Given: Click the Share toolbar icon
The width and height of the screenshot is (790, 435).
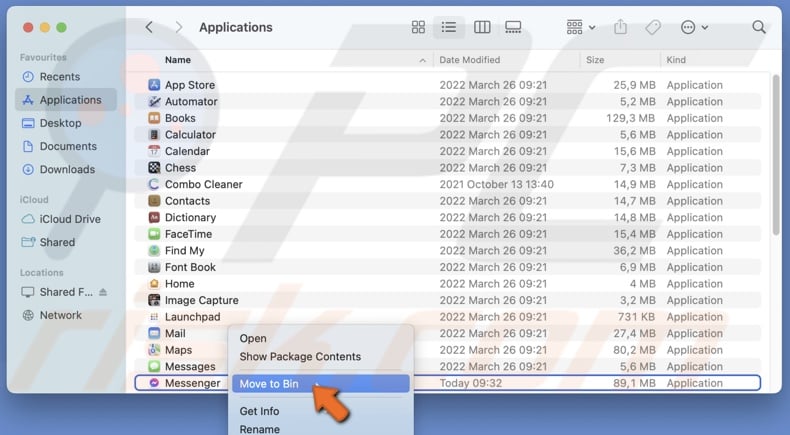Looking at the screenshot, I should point(621,27).
